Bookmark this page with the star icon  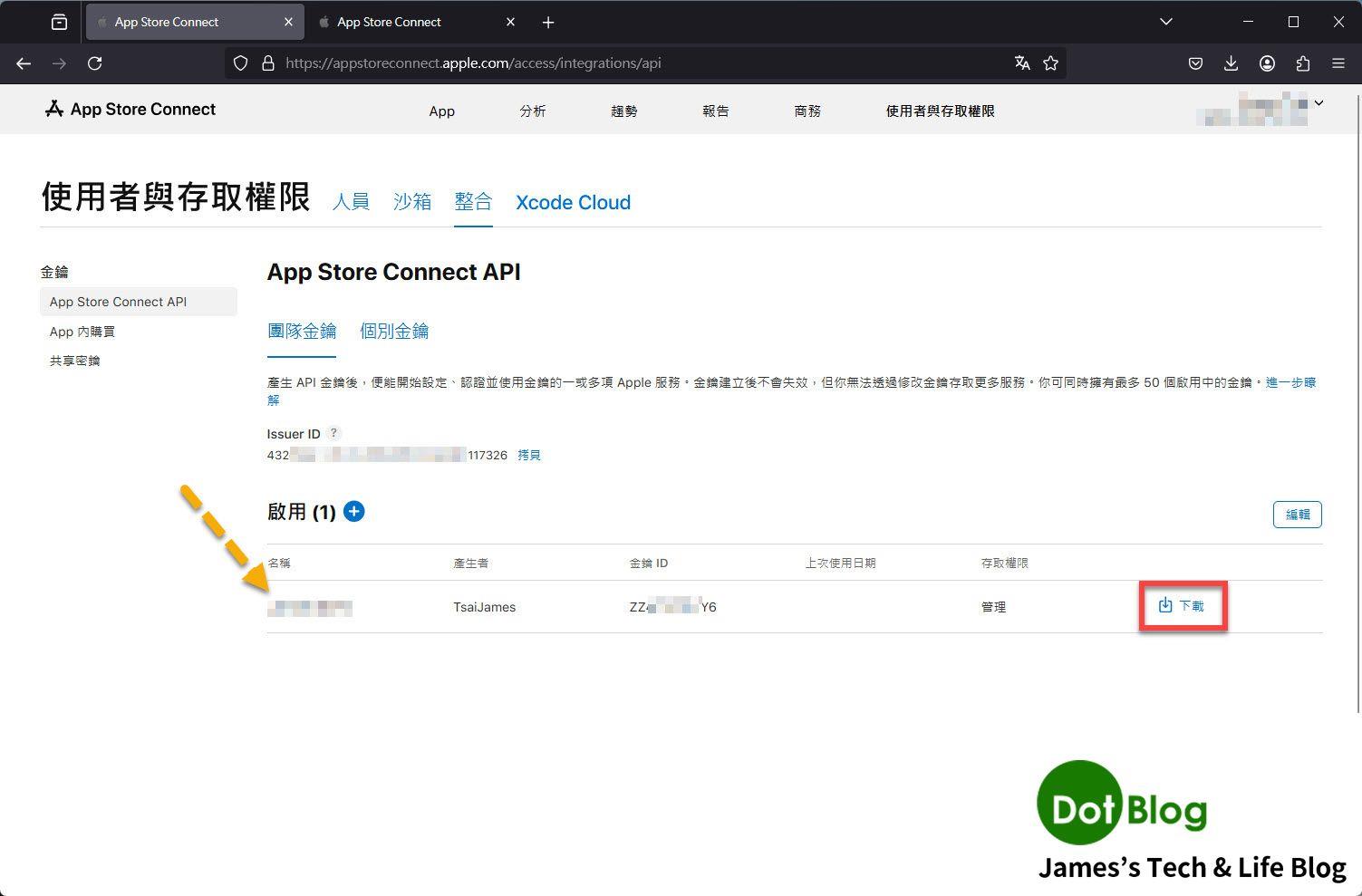point(1050,63)
